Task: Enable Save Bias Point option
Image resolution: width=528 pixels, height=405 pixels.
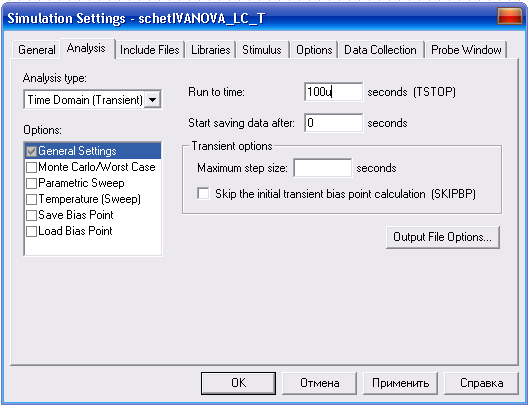Action: [x=31, y=215]
